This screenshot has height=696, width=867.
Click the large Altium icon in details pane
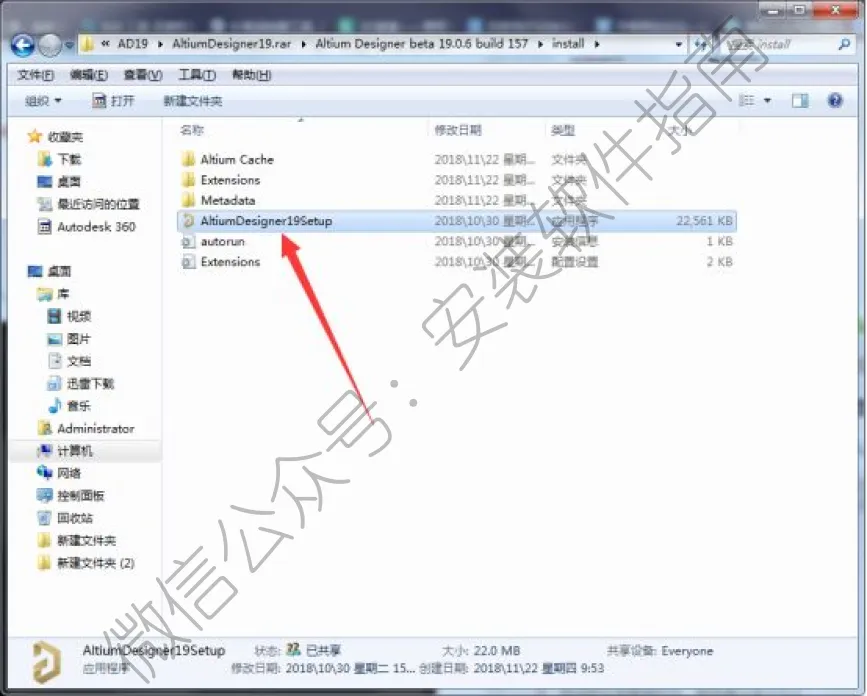click(x=46, y=662)
